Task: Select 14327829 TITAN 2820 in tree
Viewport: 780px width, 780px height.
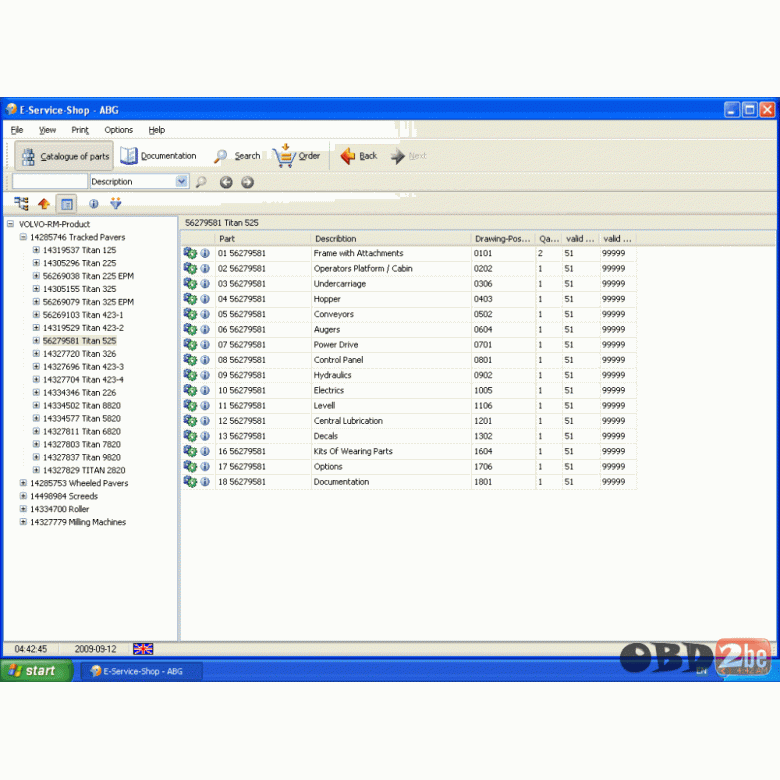Action: pos(84,470)
